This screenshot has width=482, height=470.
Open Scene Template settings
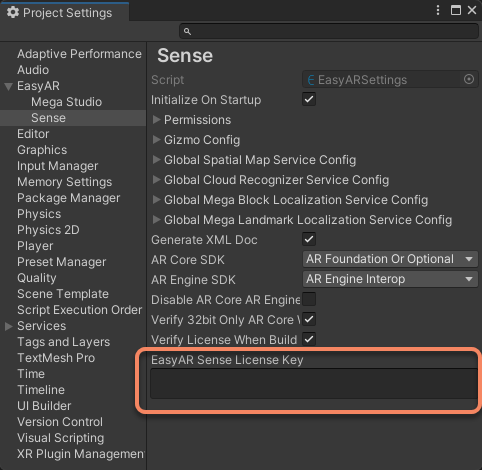point(63,294)
